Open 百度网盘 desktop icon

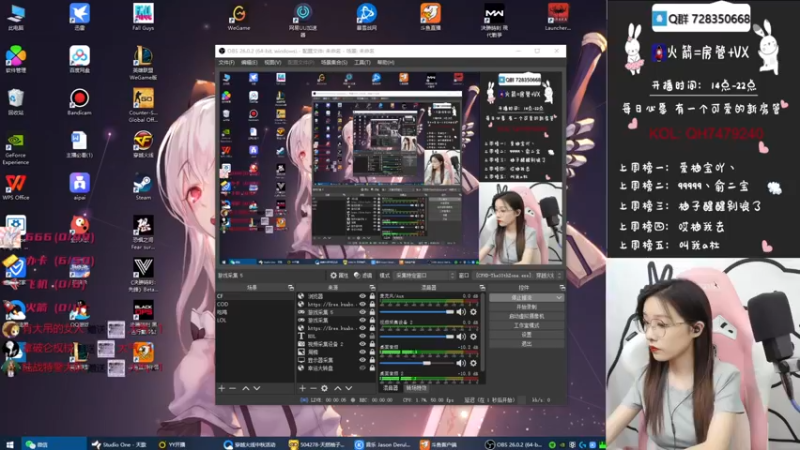coord(79,59)
